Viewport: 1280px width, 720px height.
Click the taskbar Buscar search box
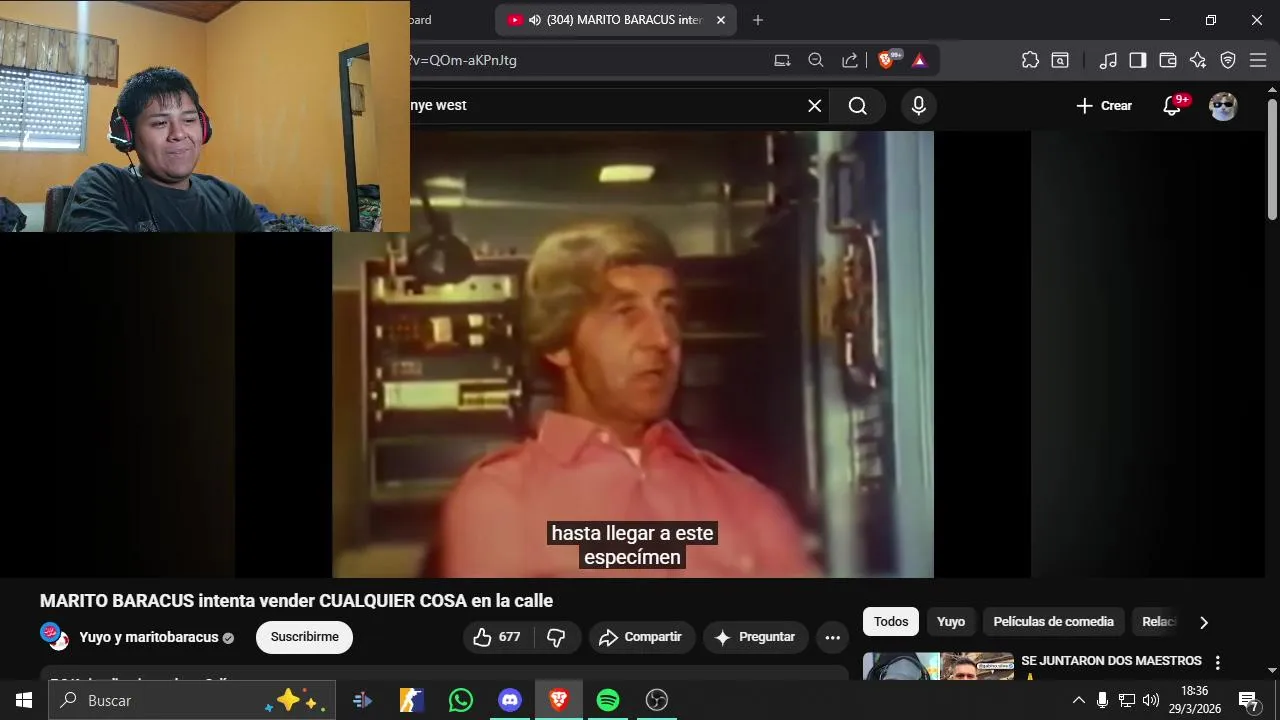[x=190, y=700]
